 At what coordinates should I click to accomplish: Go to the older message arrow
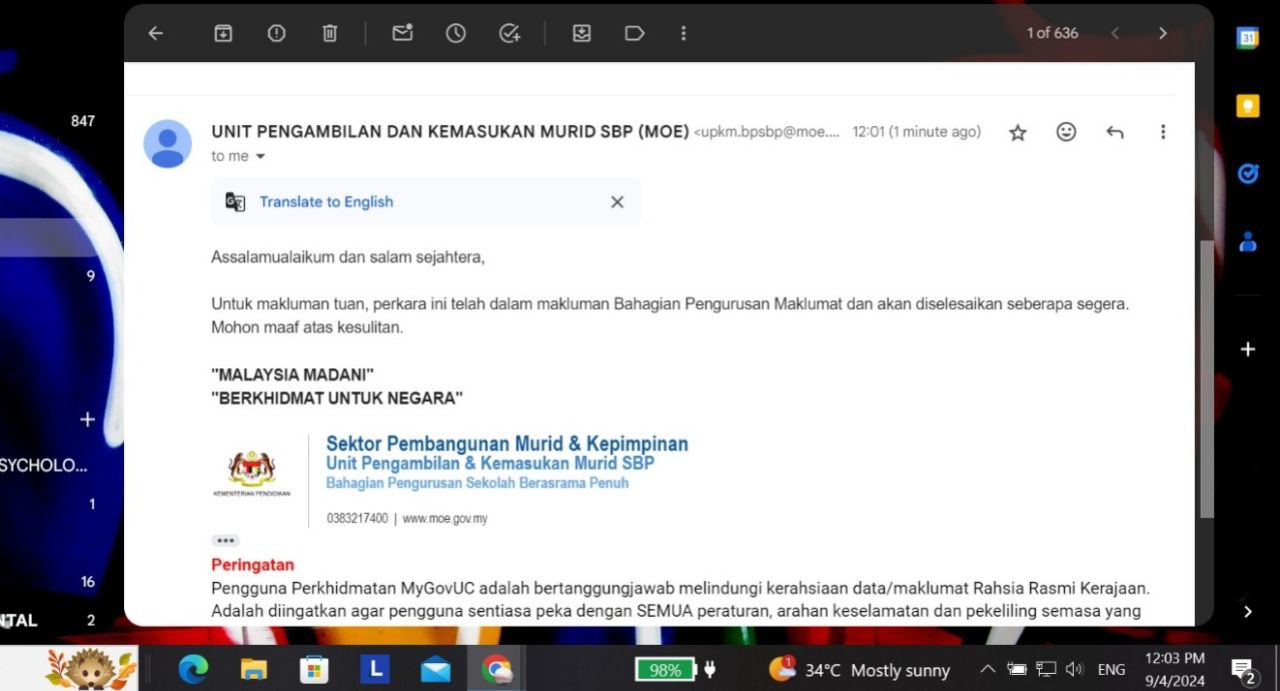1162,33
